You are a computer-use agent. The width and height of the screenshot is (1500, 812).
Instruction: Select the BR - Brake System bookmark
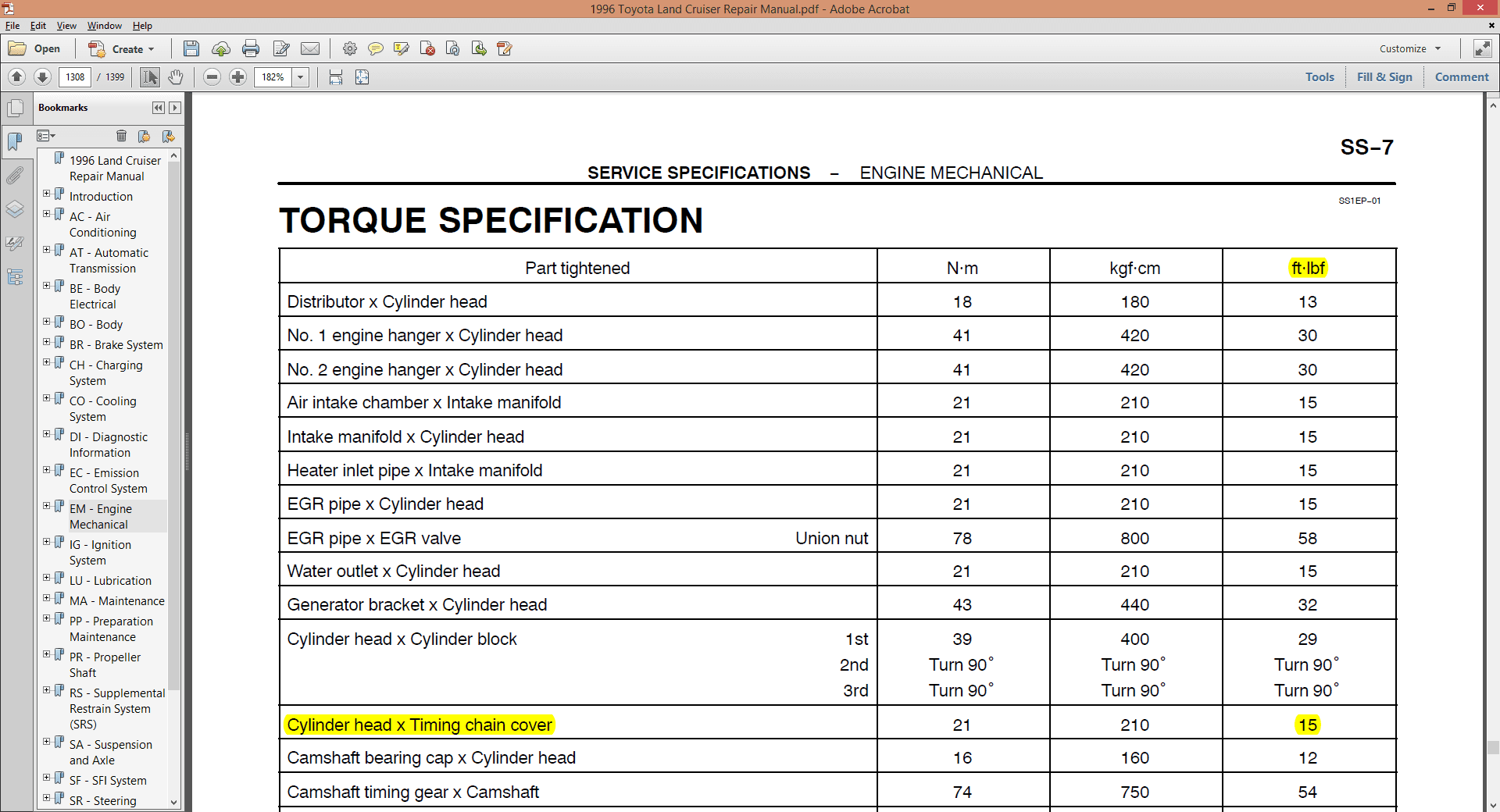pos(116,344)
